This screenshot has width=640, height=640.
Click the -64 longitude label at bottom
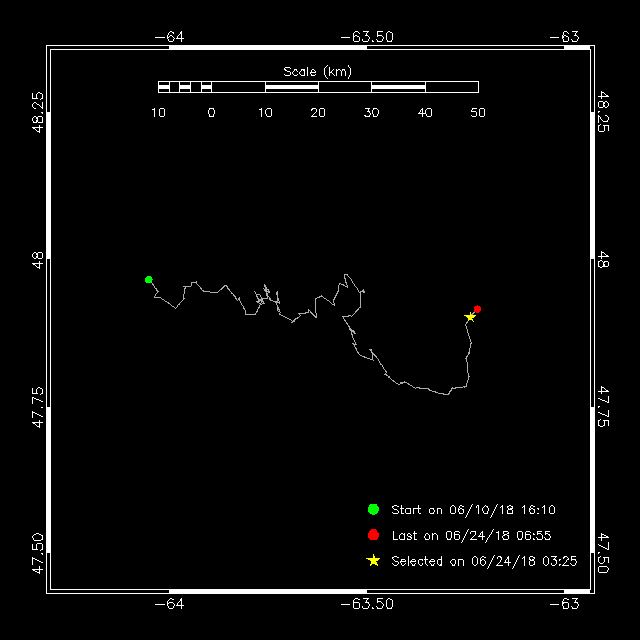[169, 604]
